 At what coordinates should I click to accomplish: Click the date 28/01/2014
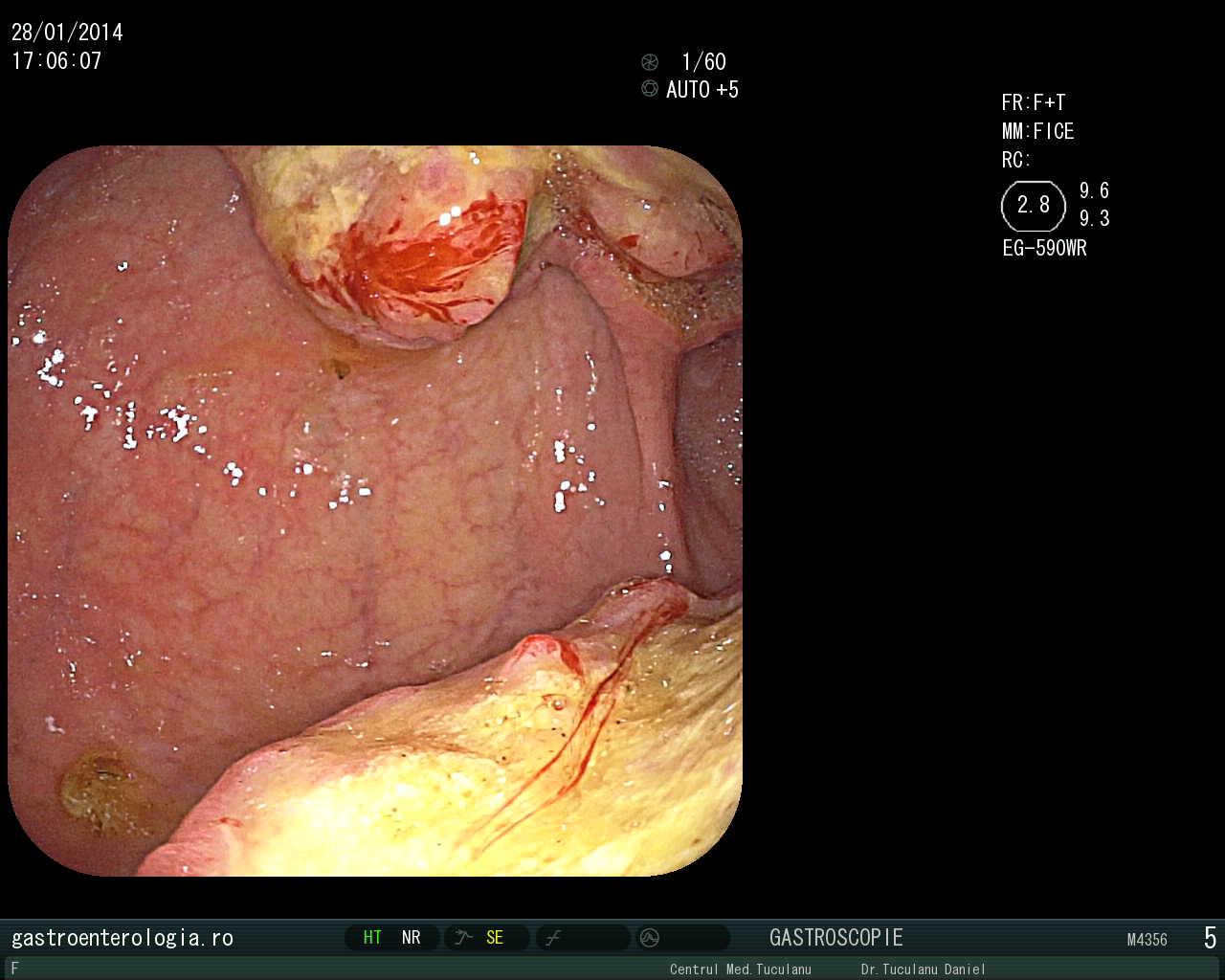[x=67, y=33]
